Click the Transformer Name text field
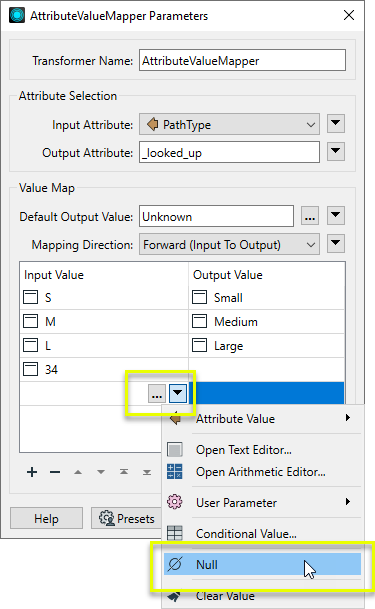 click(242, 60)
